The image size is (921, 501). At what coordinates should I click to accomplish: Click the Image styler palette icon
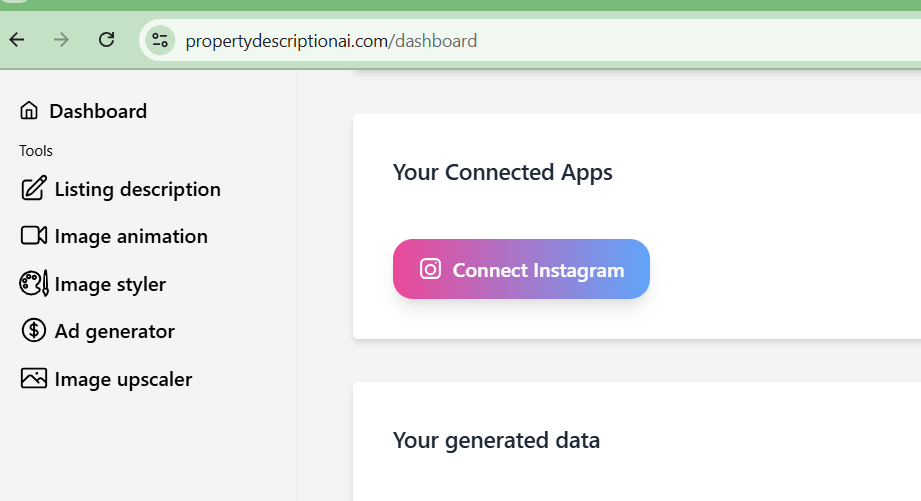[33, 284]
